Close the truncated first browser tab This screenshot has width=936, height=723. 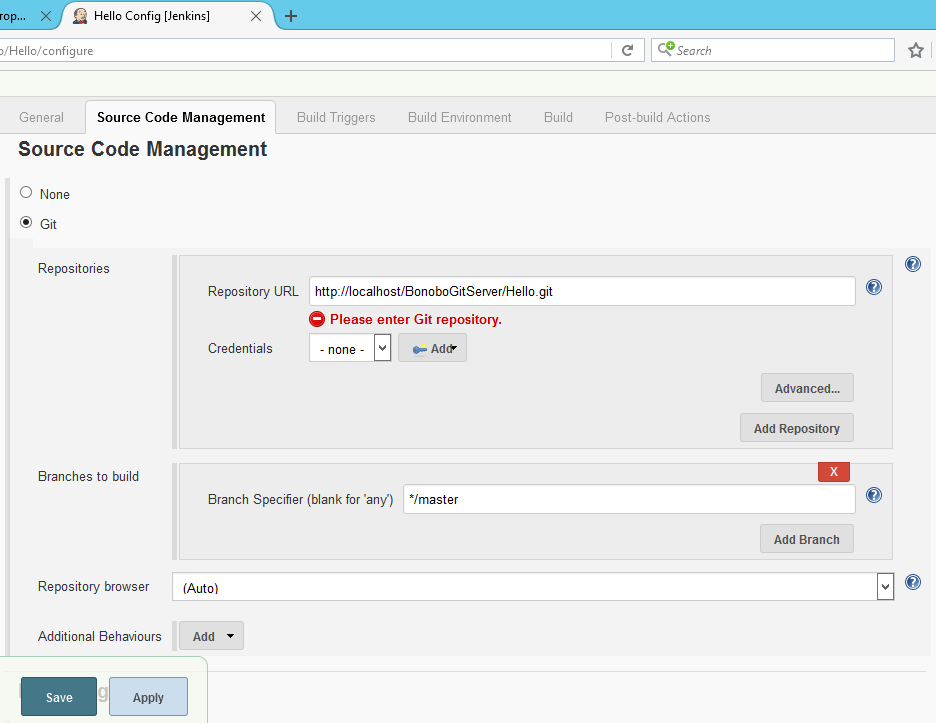pos(46,16)
